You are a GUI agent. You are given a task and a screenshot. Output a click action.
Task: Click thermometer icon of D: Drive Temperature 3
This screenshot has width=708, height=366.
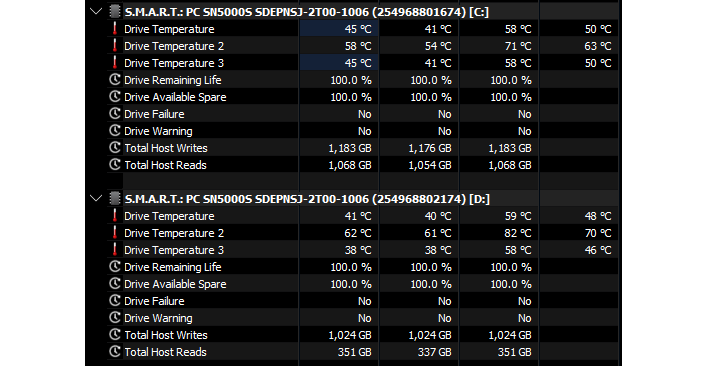(115, 250)
